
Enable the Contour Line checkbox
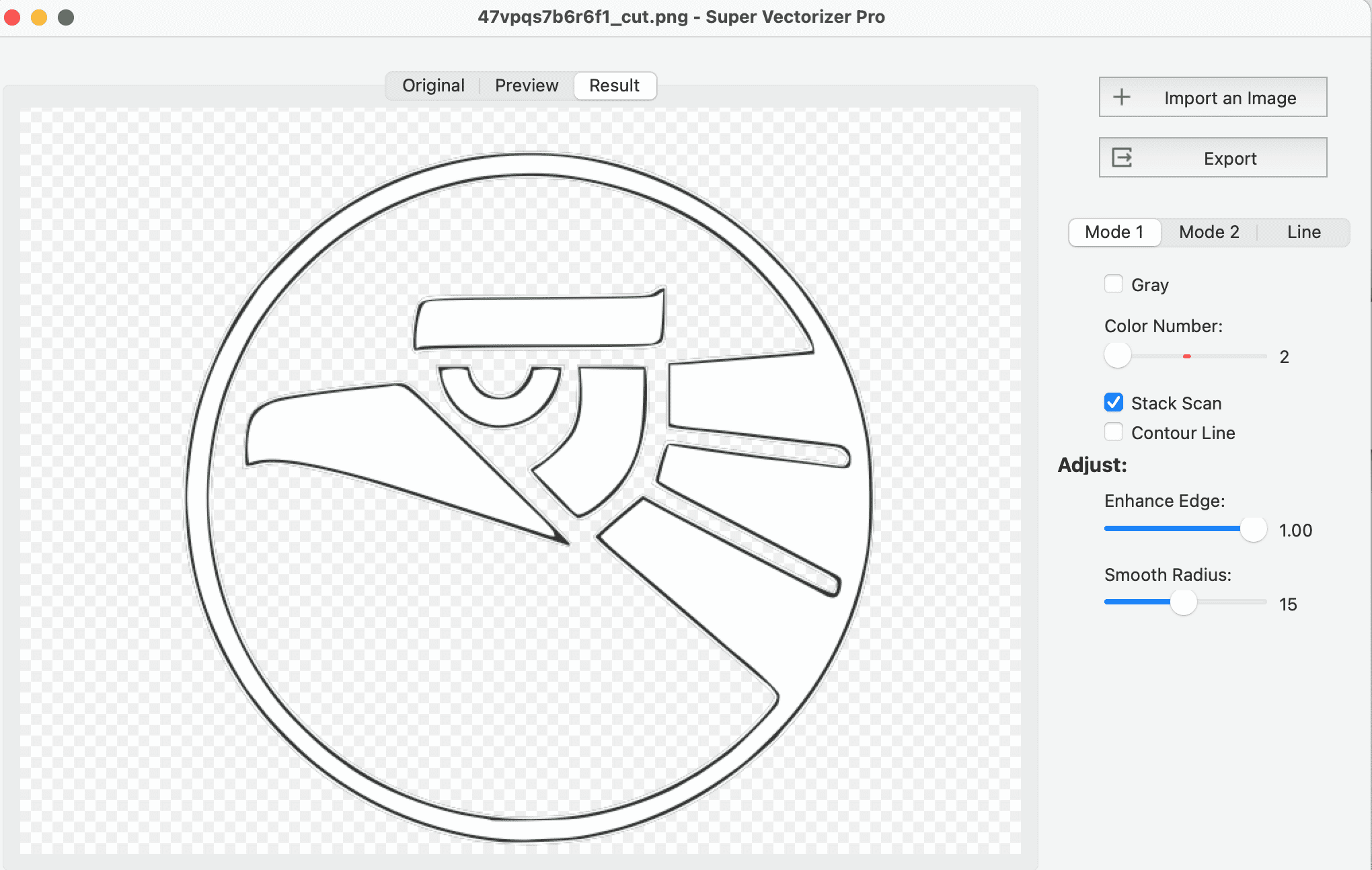click(1114, 432)
